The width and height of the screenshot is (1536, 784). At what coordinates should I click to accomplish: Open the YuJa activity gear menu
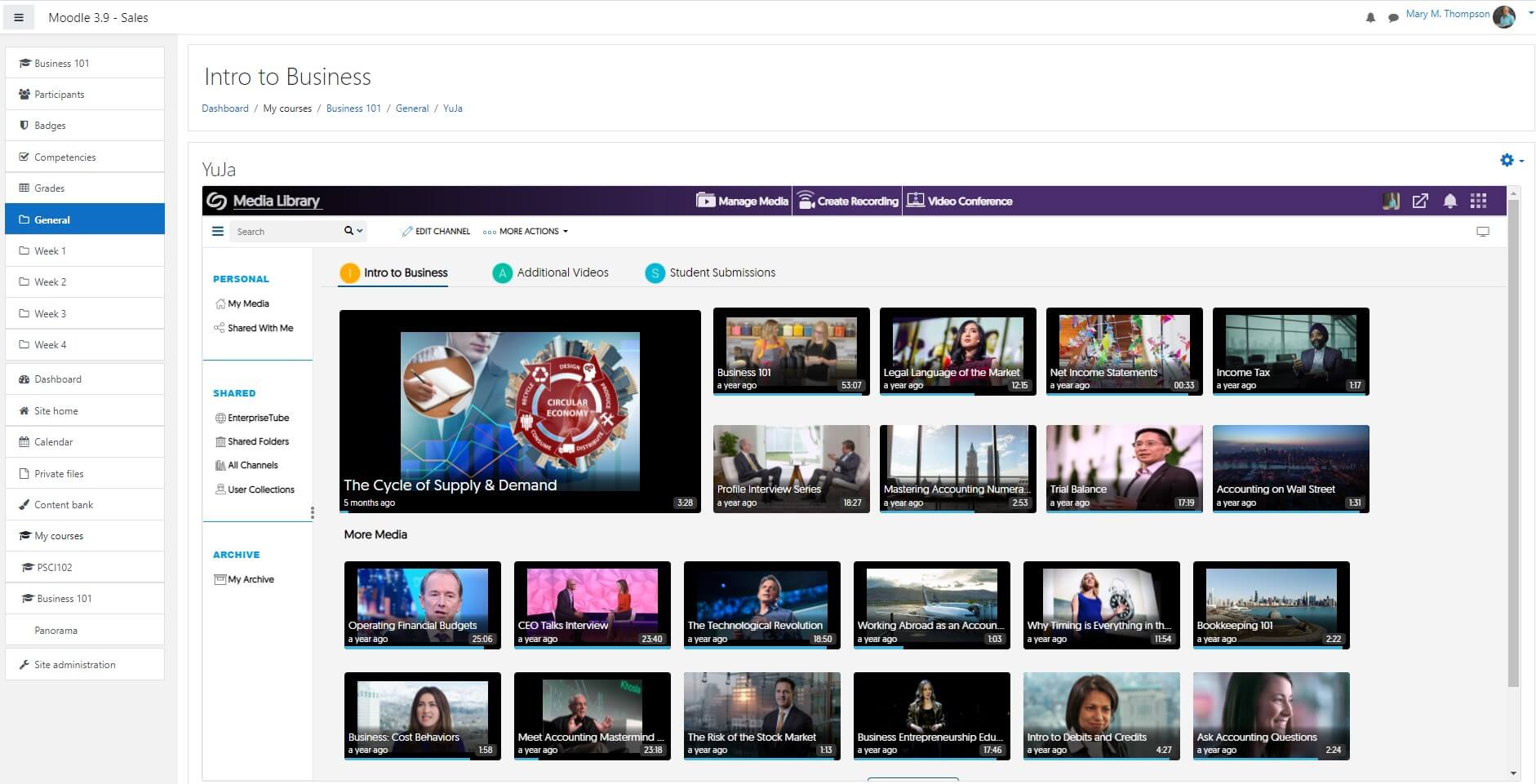tap(1512, 161)
